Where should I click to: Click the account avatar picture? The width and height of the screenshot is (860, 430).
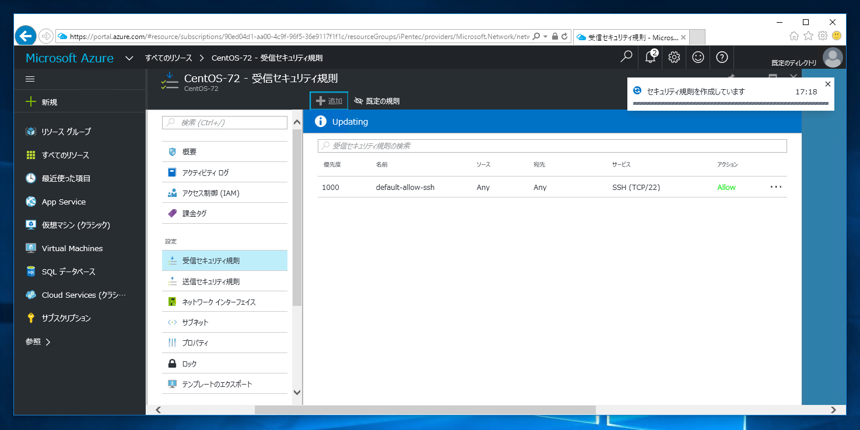point(833,58)
